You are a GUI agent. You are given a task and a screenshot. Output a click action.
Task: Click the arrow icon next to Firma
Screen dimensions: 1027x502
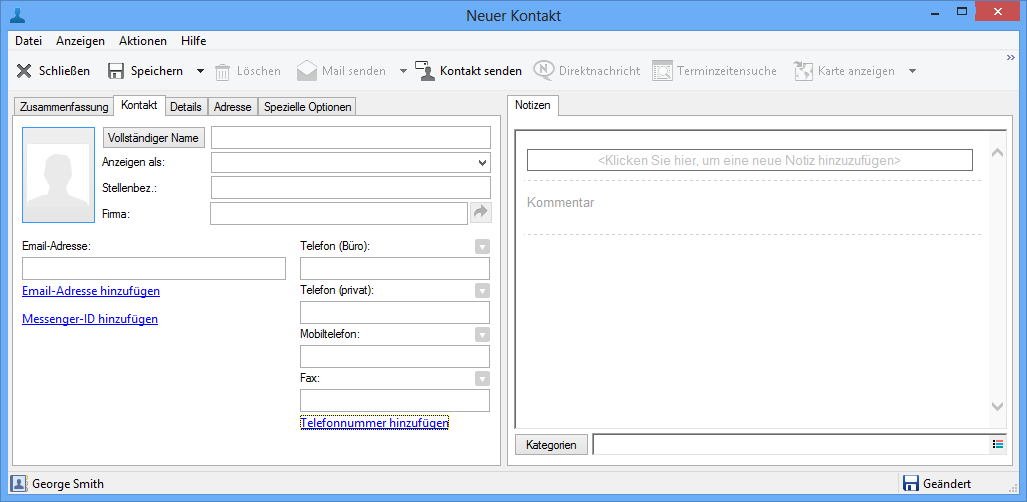(x=481, y=212)
